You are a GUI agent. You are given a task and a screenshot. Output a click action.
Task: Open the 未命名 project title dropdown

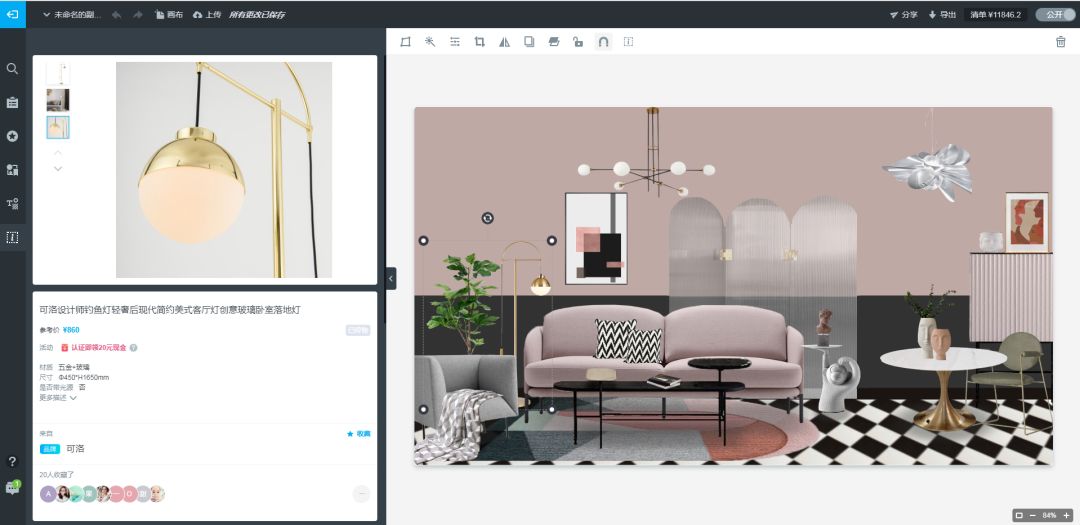[72, 14]
